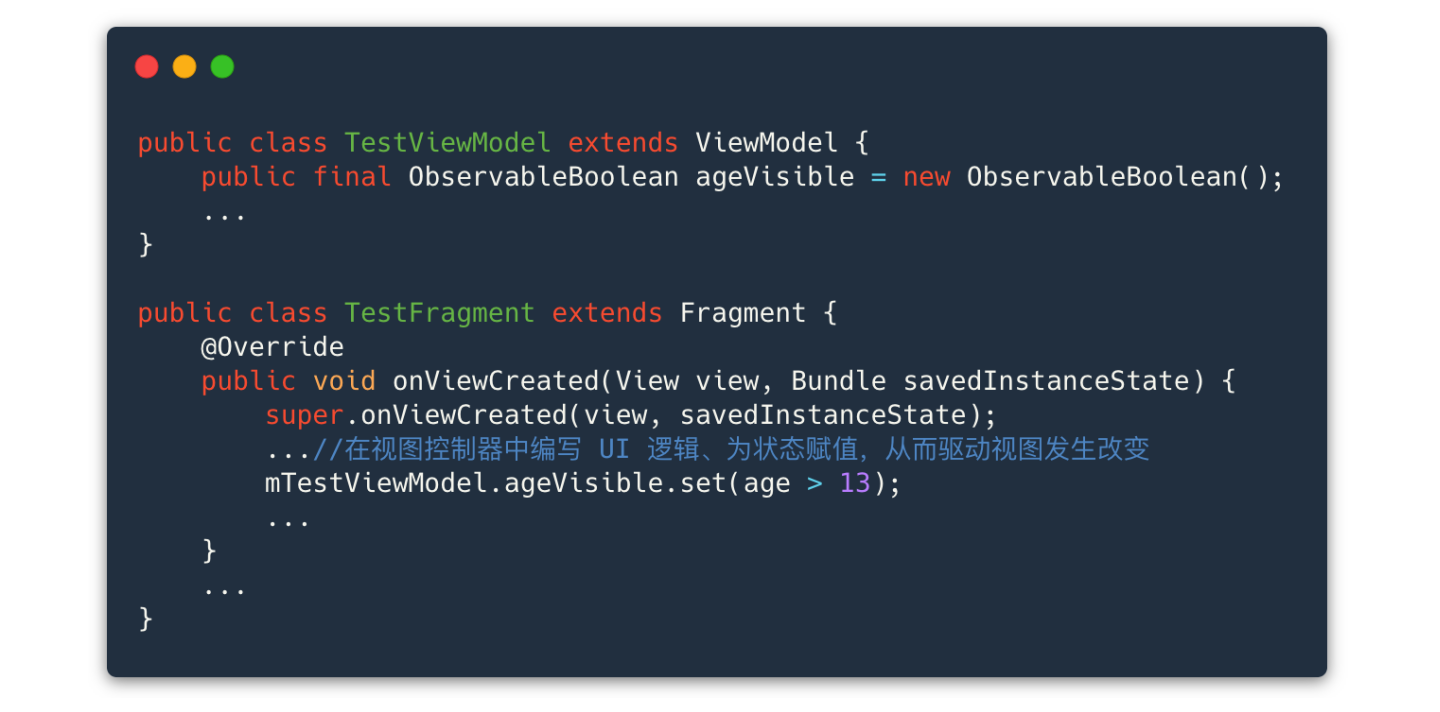Click the savedInstanceState parameter in signature

(1047, 381)
